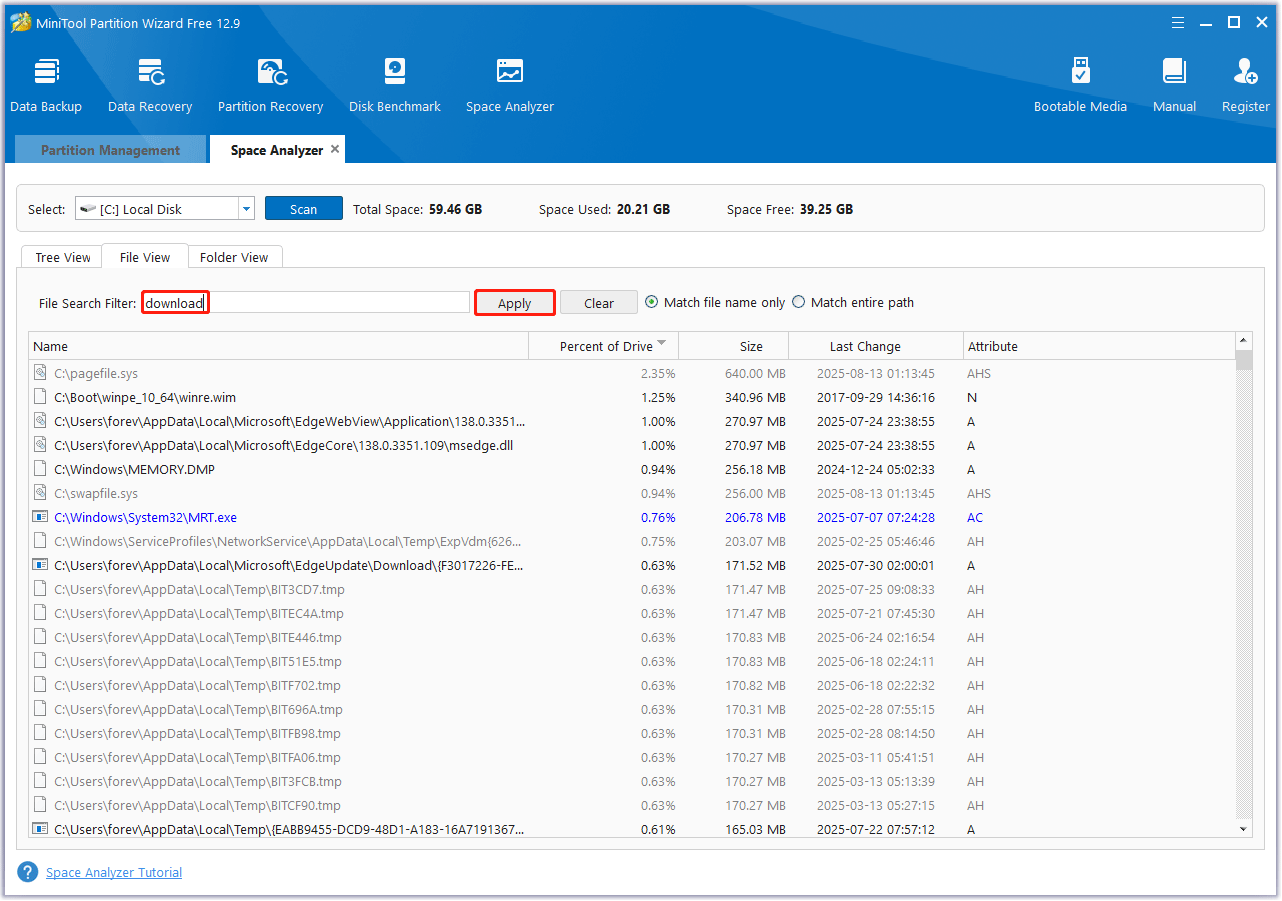
Task: Sort by the Percent of Drive column
Action: (x=604, y=346)
